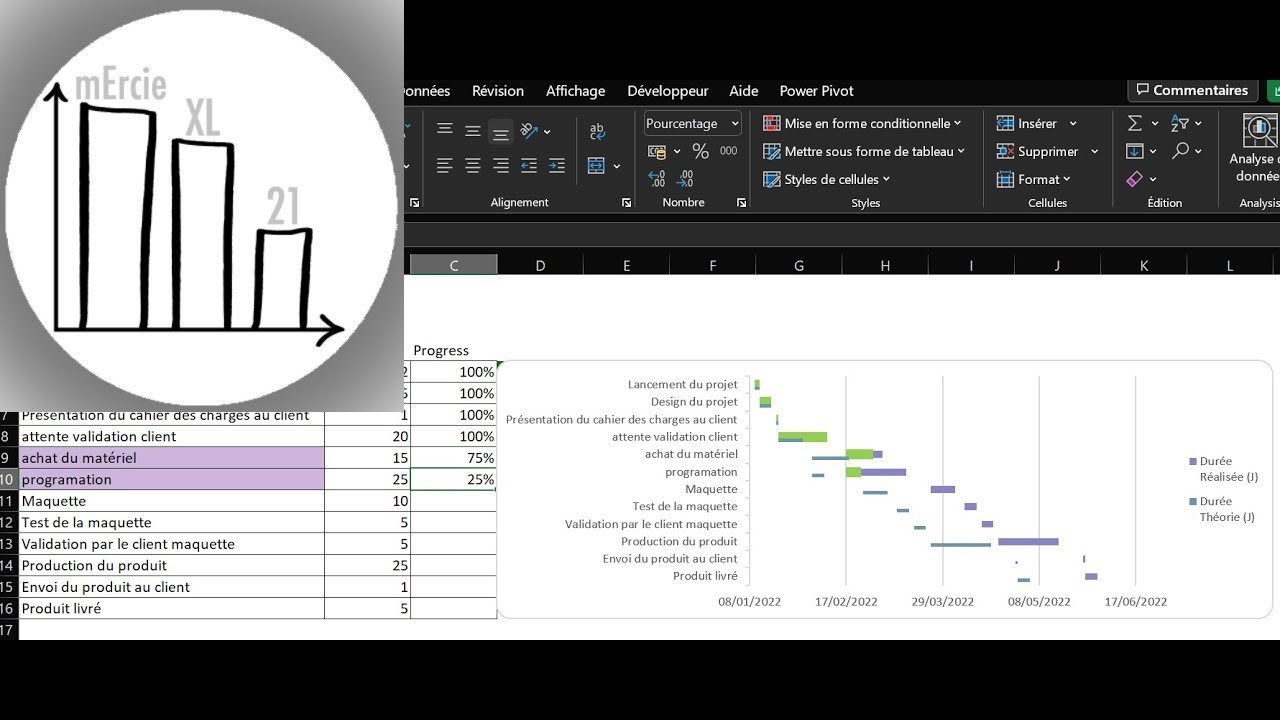Toggle wrap text in cells

click(x=597, y=131)
